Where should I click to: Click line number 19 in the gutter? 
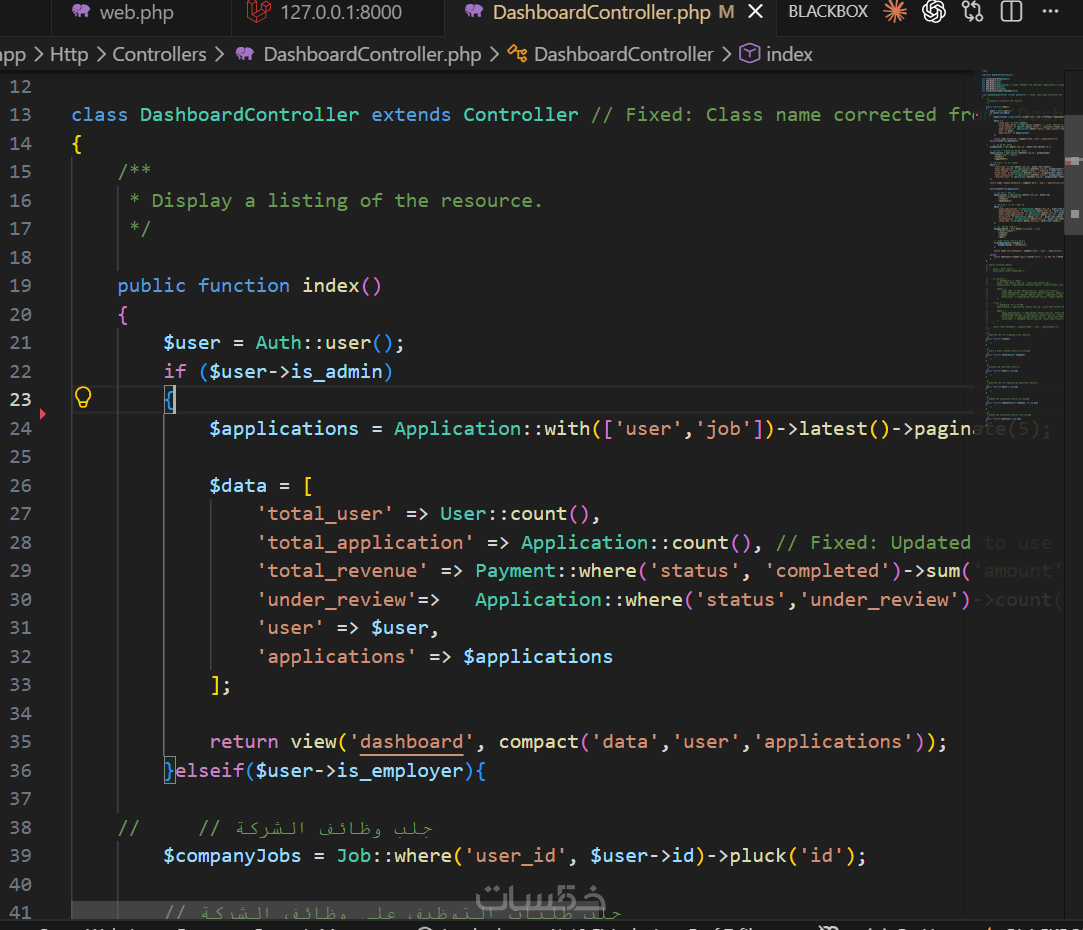20,285
